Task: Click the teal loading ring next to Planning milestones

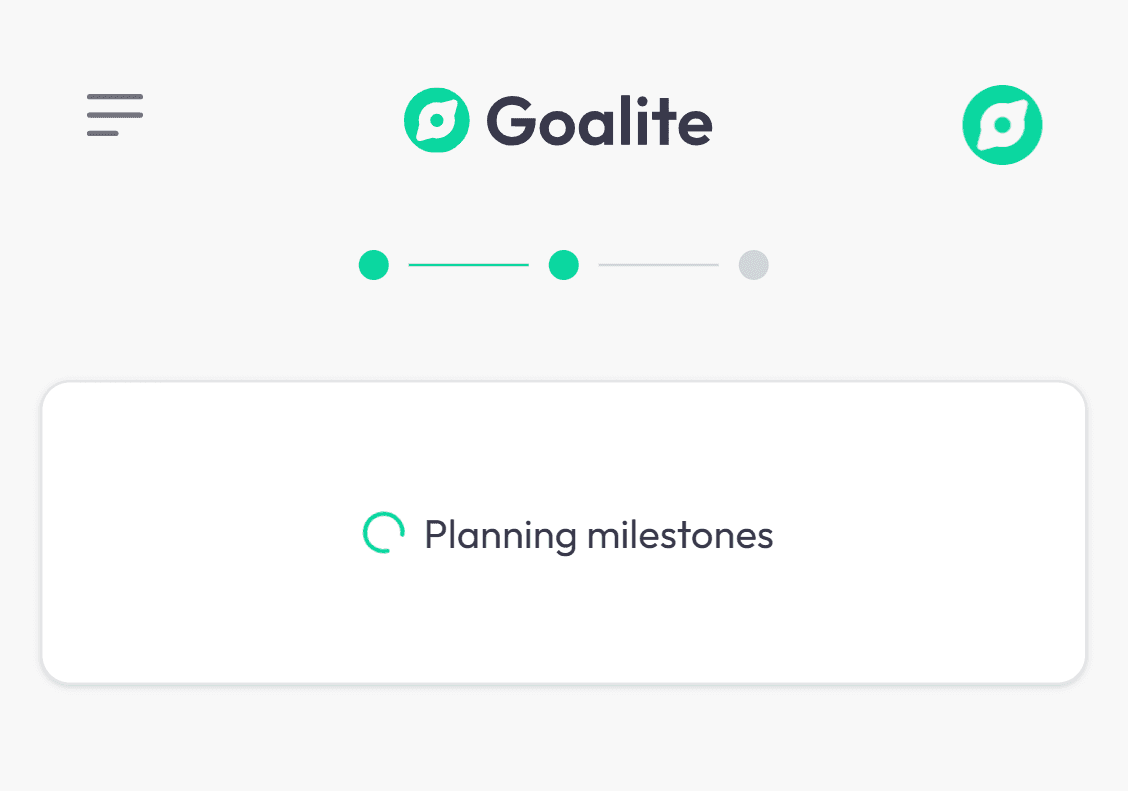Action: [383, 533]
